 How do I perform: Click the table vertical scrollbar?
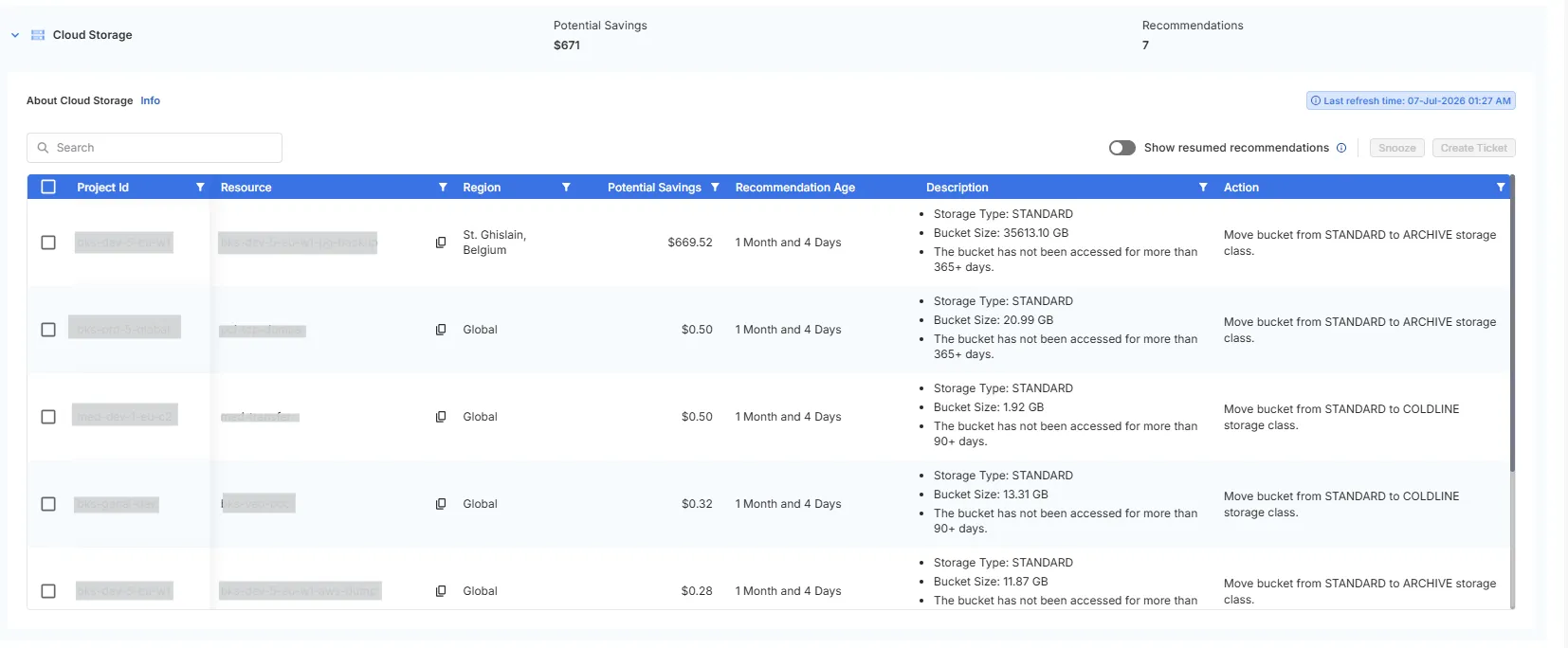[1511, 322]
